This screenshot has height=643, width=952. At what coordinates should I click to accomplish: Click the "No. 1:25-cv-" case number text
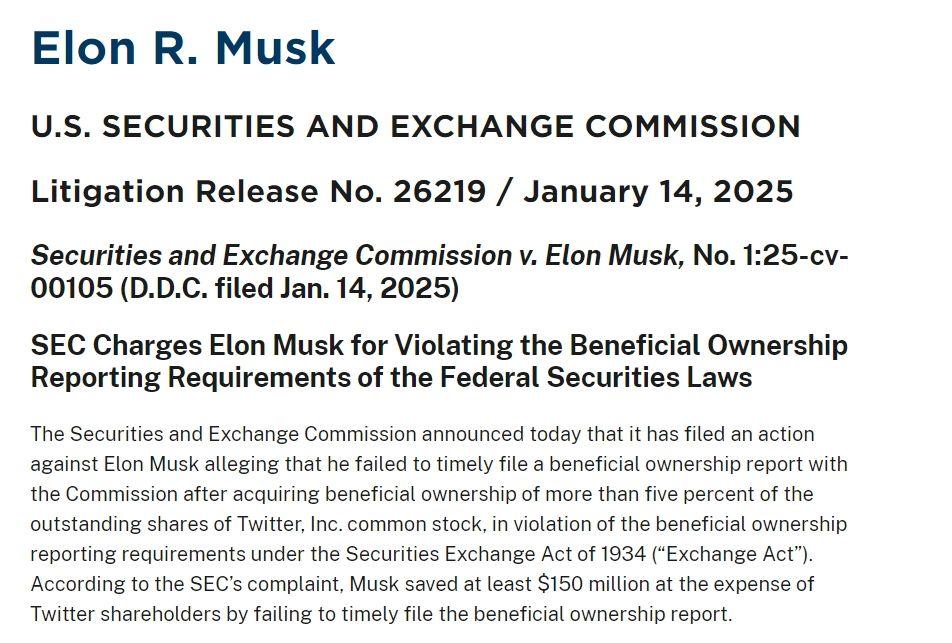tap(770, 255)
